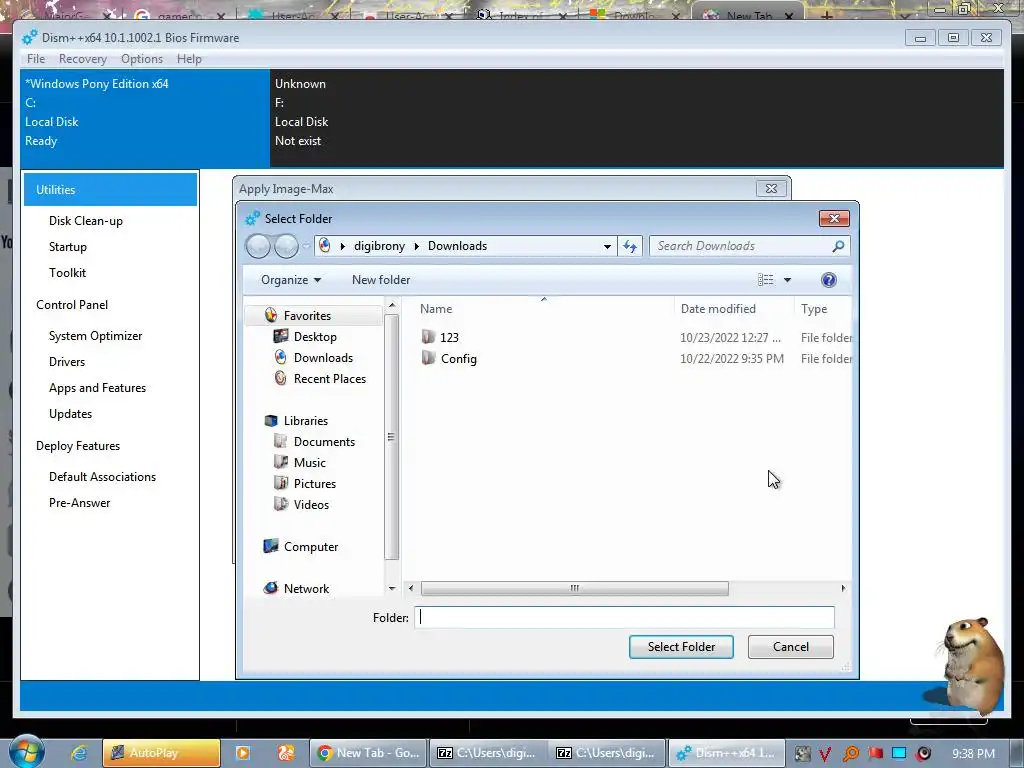This screenshot has width=1024, height=768.
Task: Click the Downloads breadcrumb in address bar
Action: [457, 246]
